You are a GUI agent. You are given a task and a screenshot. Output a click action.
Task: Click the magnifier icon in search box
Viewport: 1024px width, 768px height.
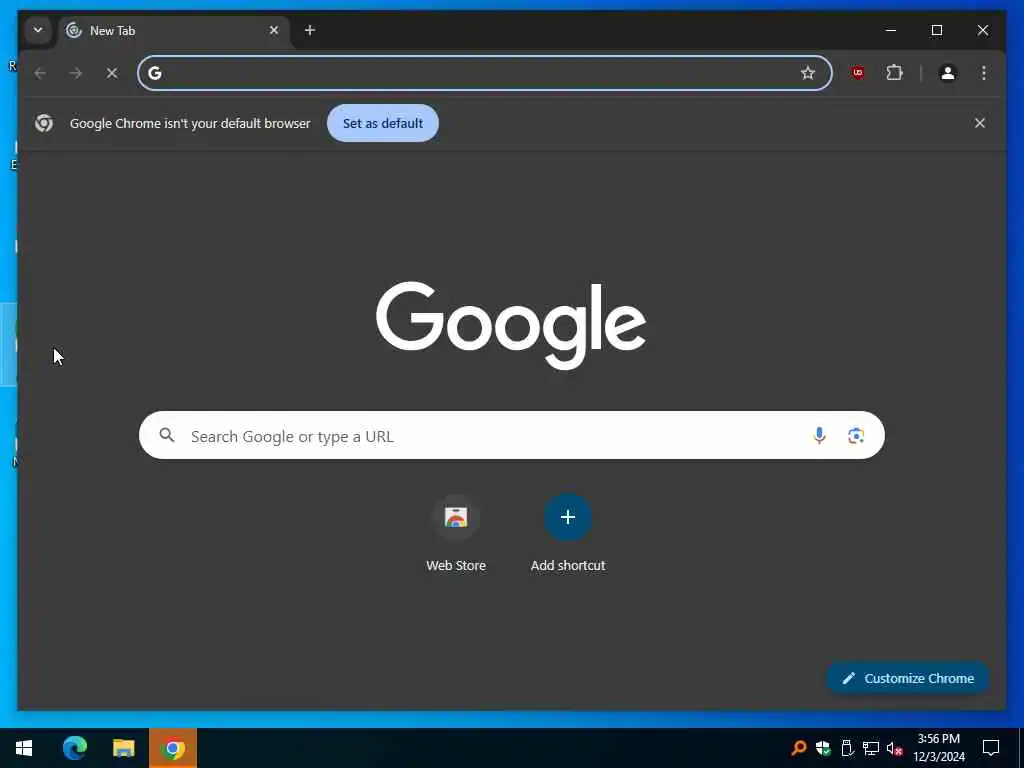pyautogui.click(x=167, y=435)
